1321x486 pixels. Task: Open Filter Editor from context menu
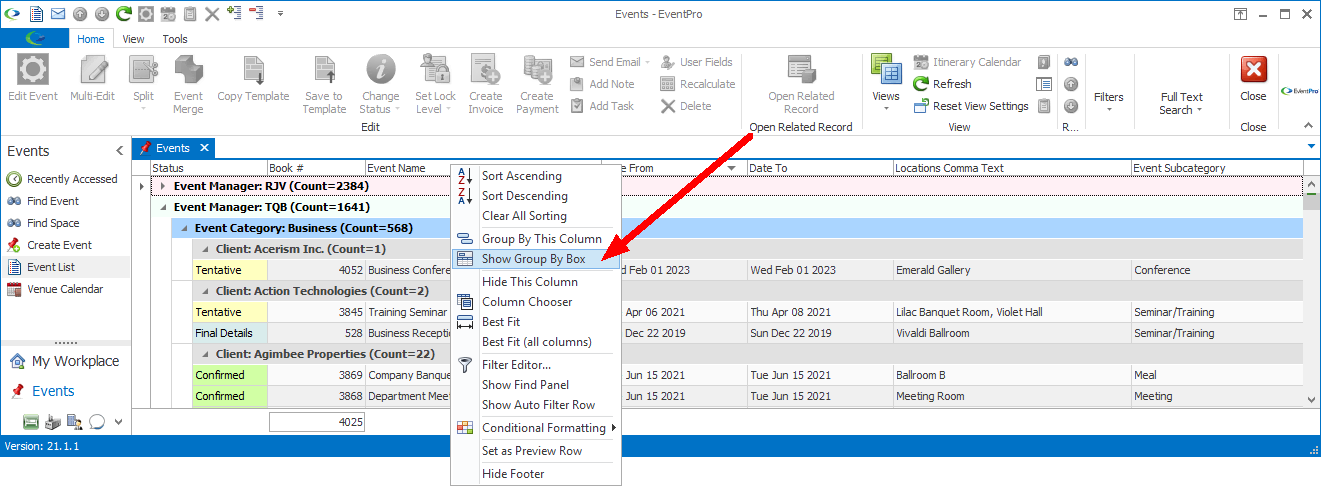(x=536, y=365)
